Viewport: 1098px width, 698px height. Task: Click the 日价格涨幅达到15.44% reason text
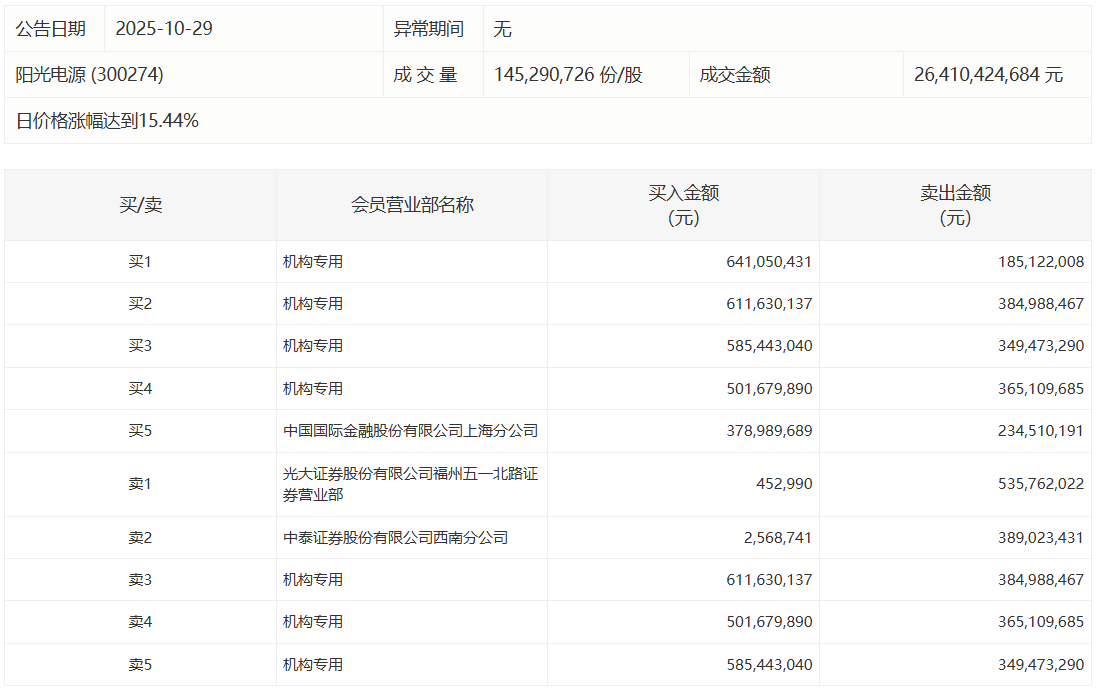107,121
